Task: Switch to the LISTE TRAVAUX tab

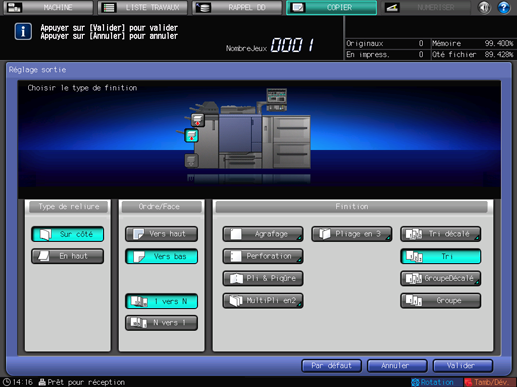Action: [143, 7]
